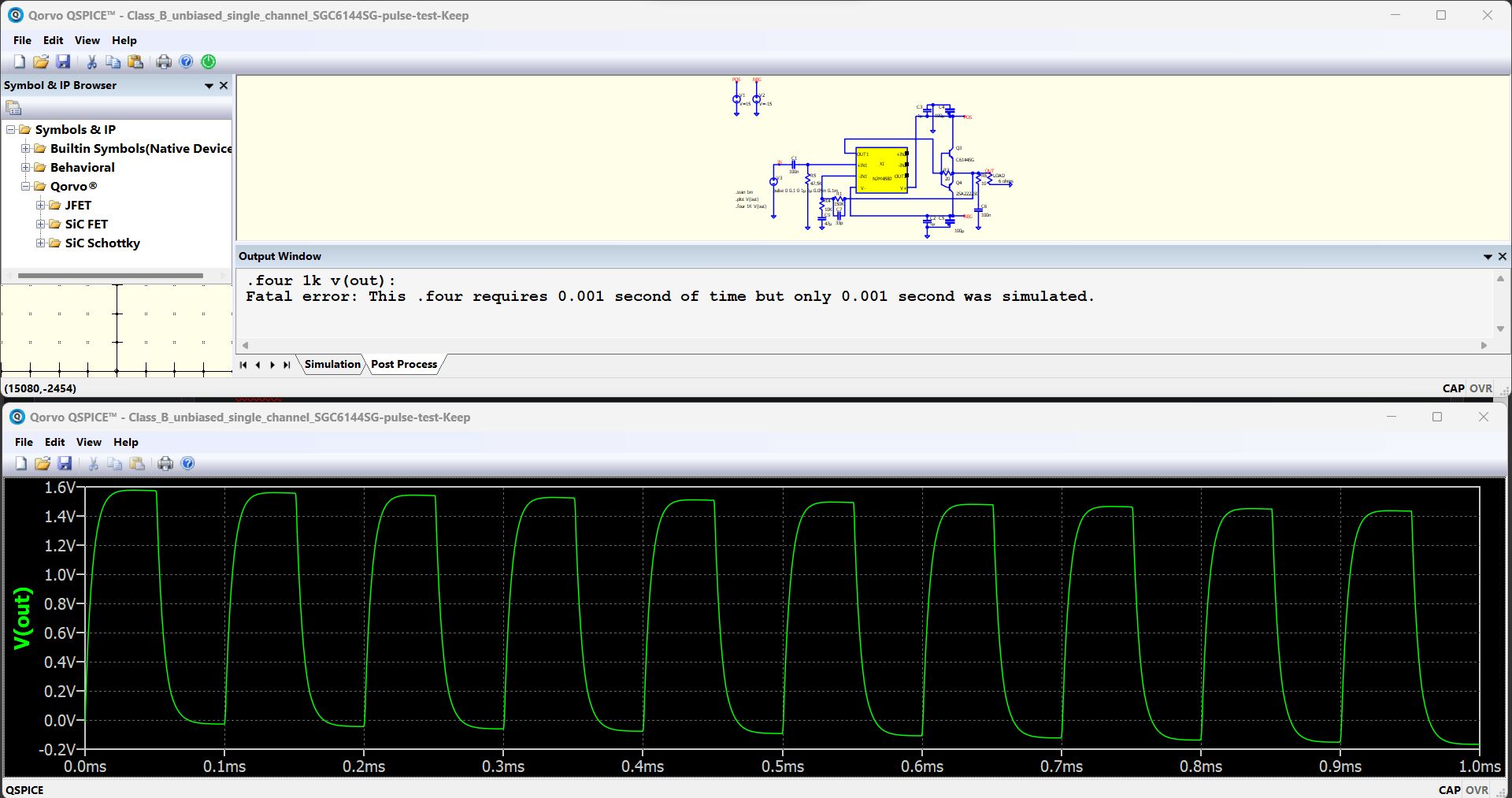Click Output Window scroll right arrow
This screenshot has width=1512, height=798.
coord(1484,345)
